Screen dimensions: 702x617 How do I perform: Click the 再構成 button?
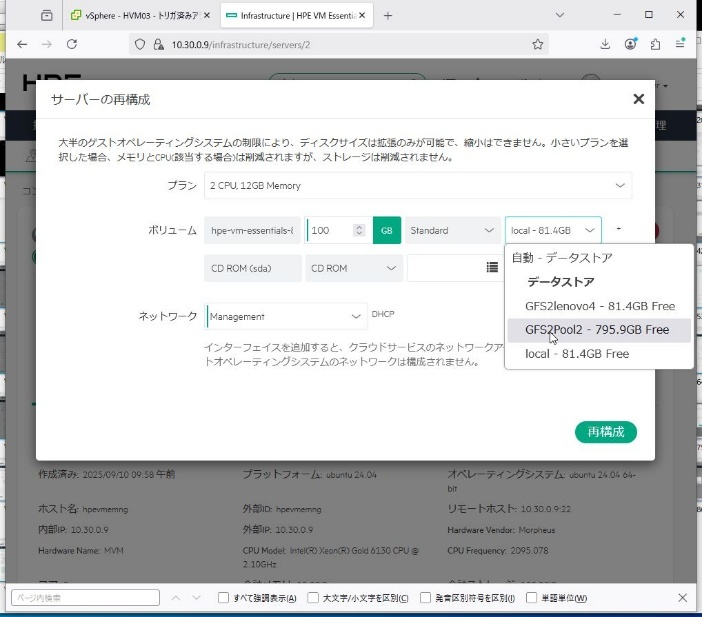606,432
